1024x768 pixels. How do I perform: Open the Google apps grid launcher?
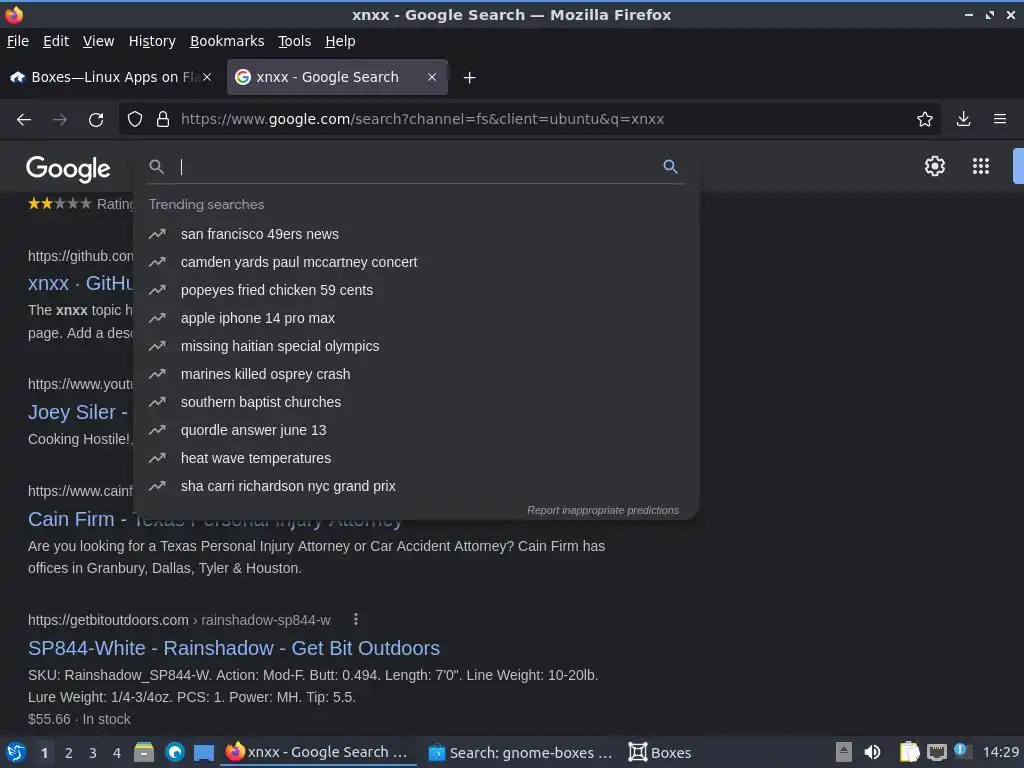point(981,166)
